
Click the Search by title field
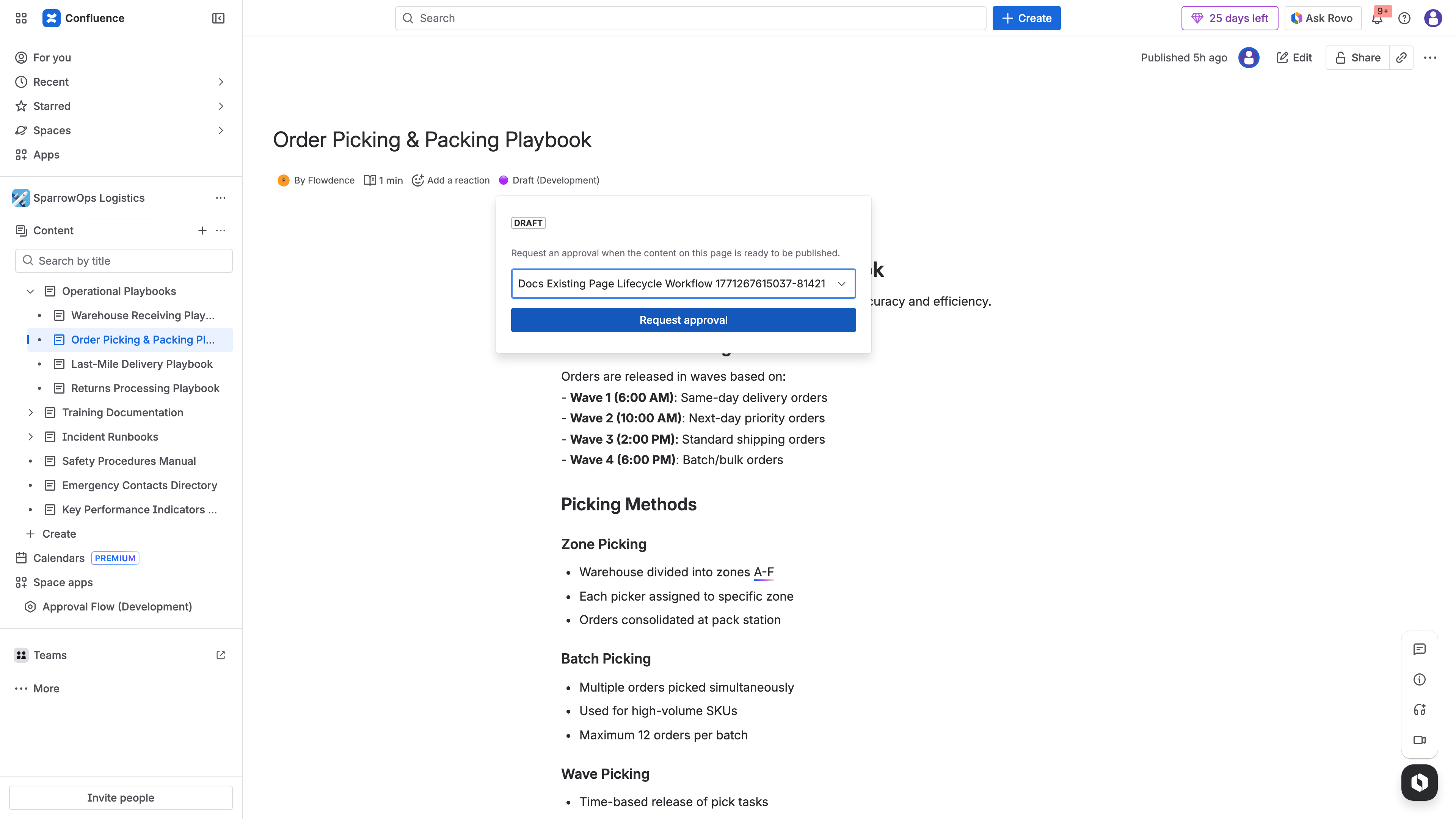point(124,260)
